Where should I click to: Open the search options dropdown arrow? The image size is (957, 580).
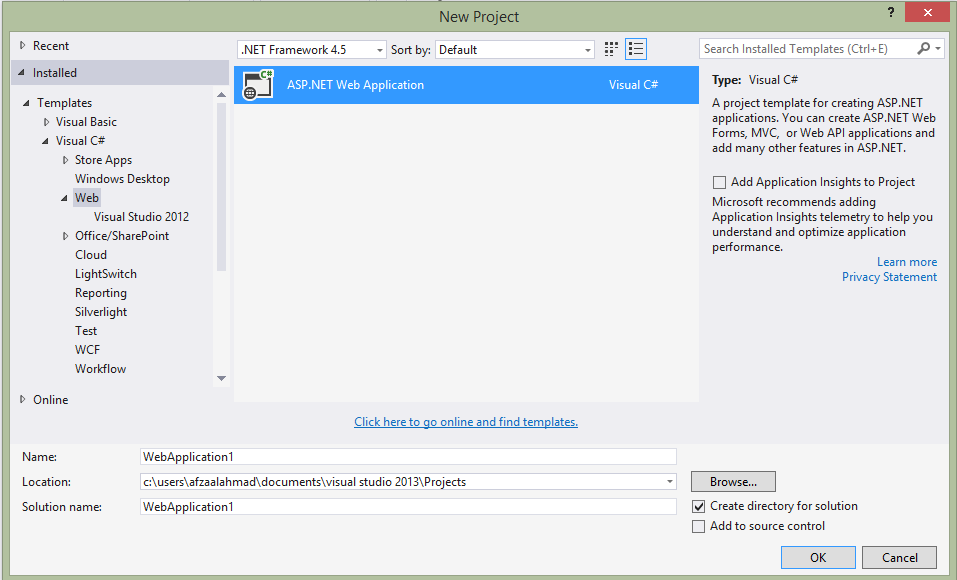(x=938, y=48)
